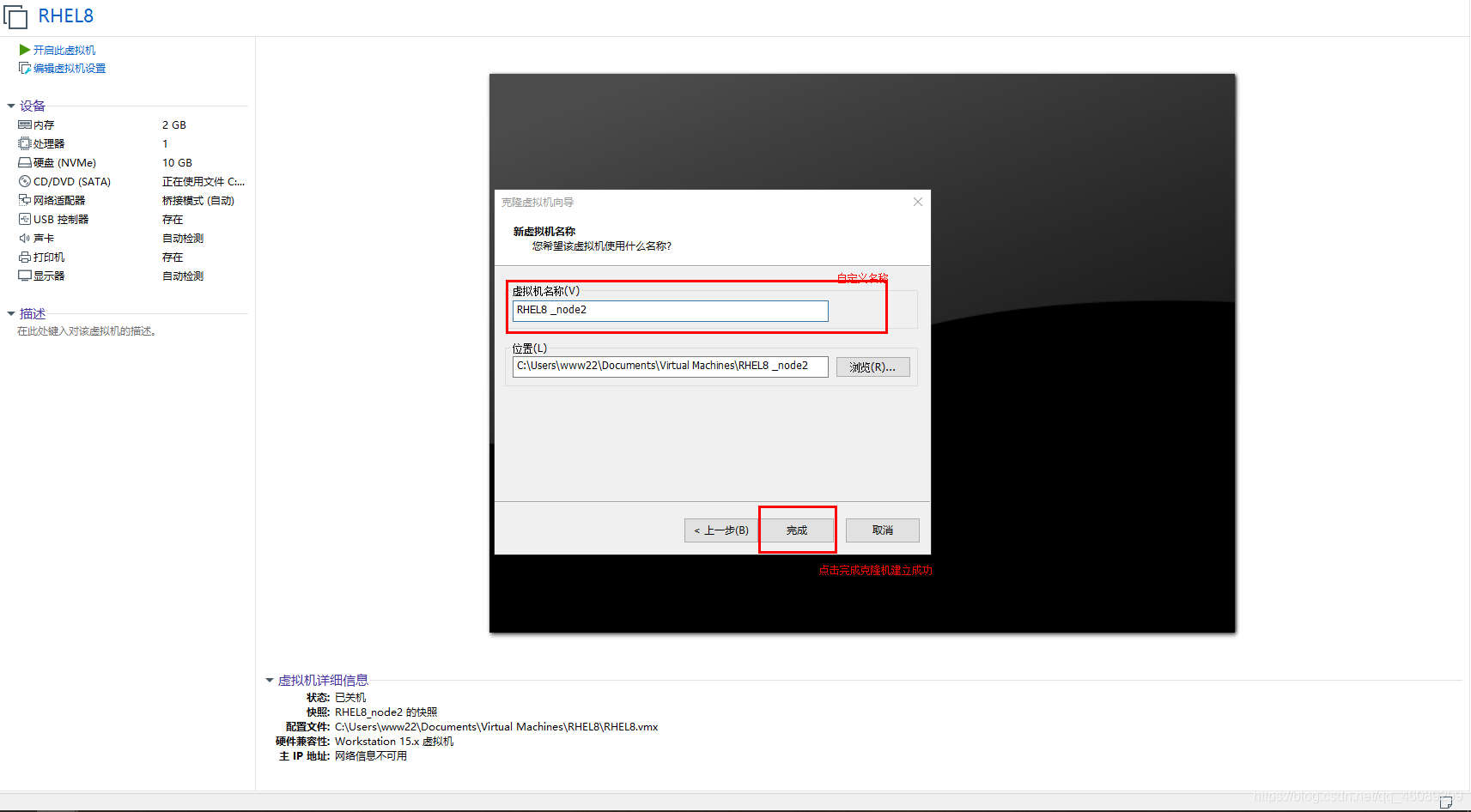
Task: Click the 浏览(R)... browse button
Action: tap(872, 367)
